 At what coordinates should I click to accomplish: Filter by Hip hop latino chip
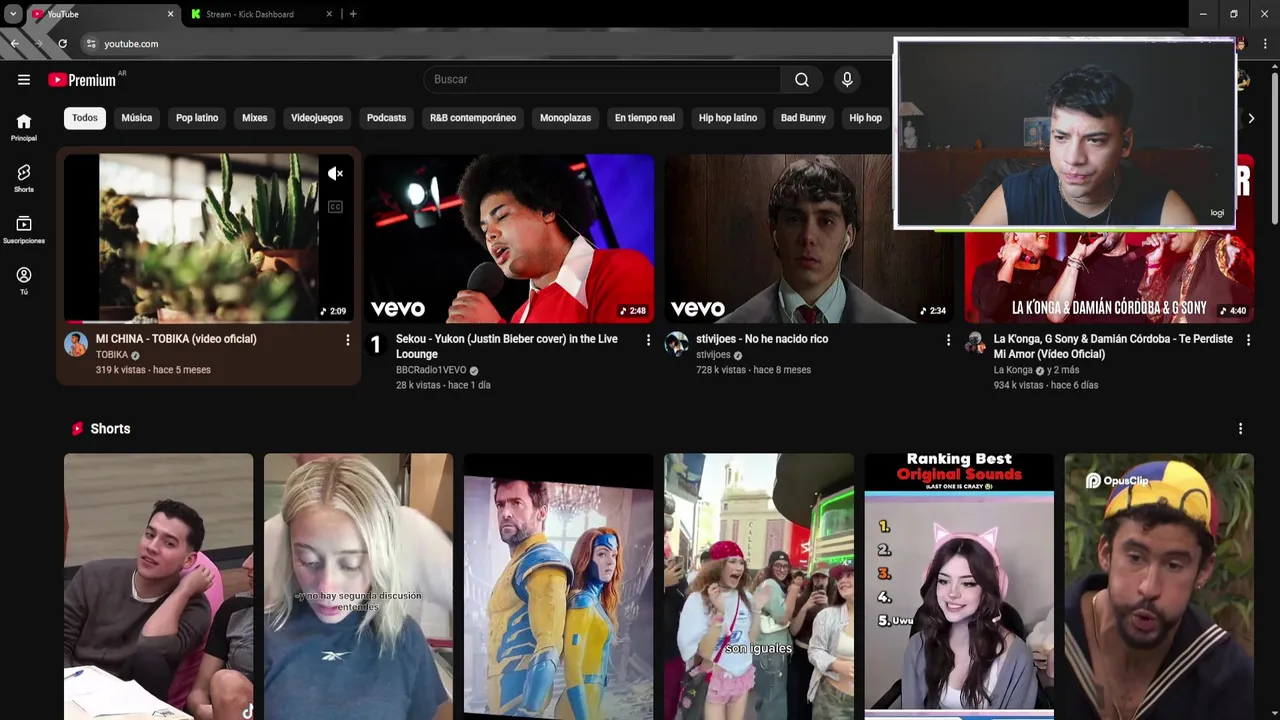click(x=728, y=118)
